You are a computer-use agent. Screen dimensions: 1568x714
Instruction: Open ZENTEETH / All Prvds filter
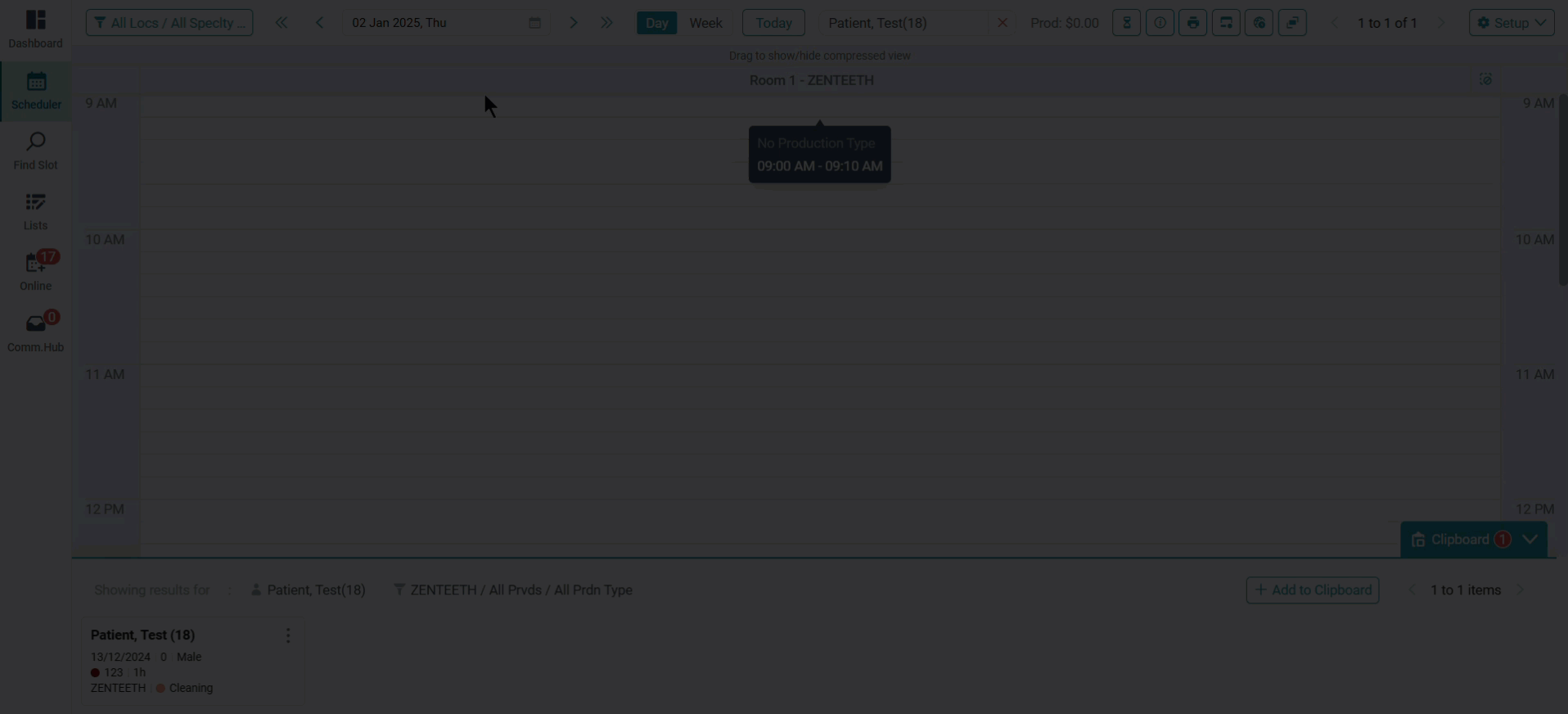click(x=513, y=590)
